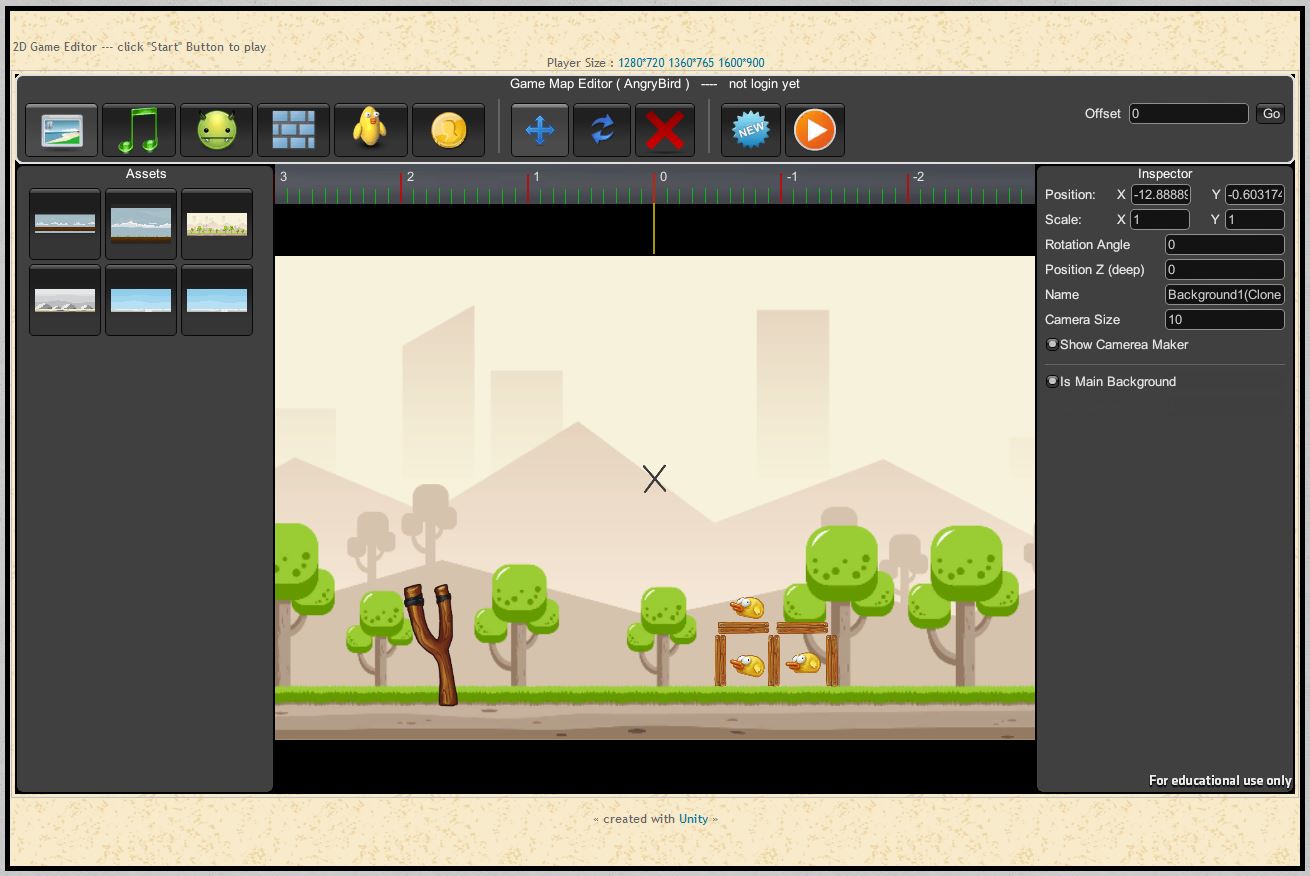
Task: Pick the yellow bird character icon
Action: [x=371, y=131]
